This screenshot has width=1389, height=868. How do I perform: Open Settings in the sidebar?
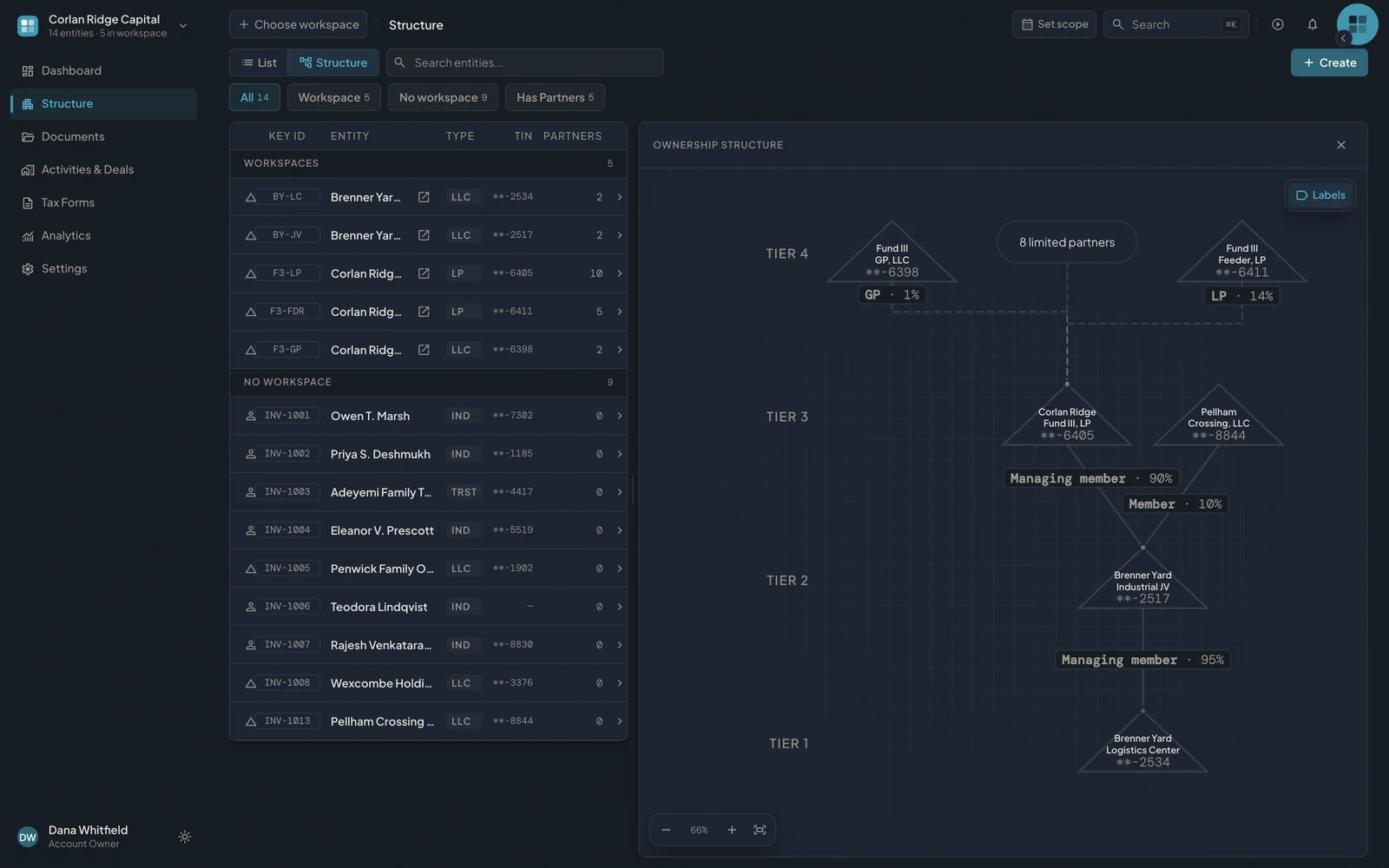[103, 268]
